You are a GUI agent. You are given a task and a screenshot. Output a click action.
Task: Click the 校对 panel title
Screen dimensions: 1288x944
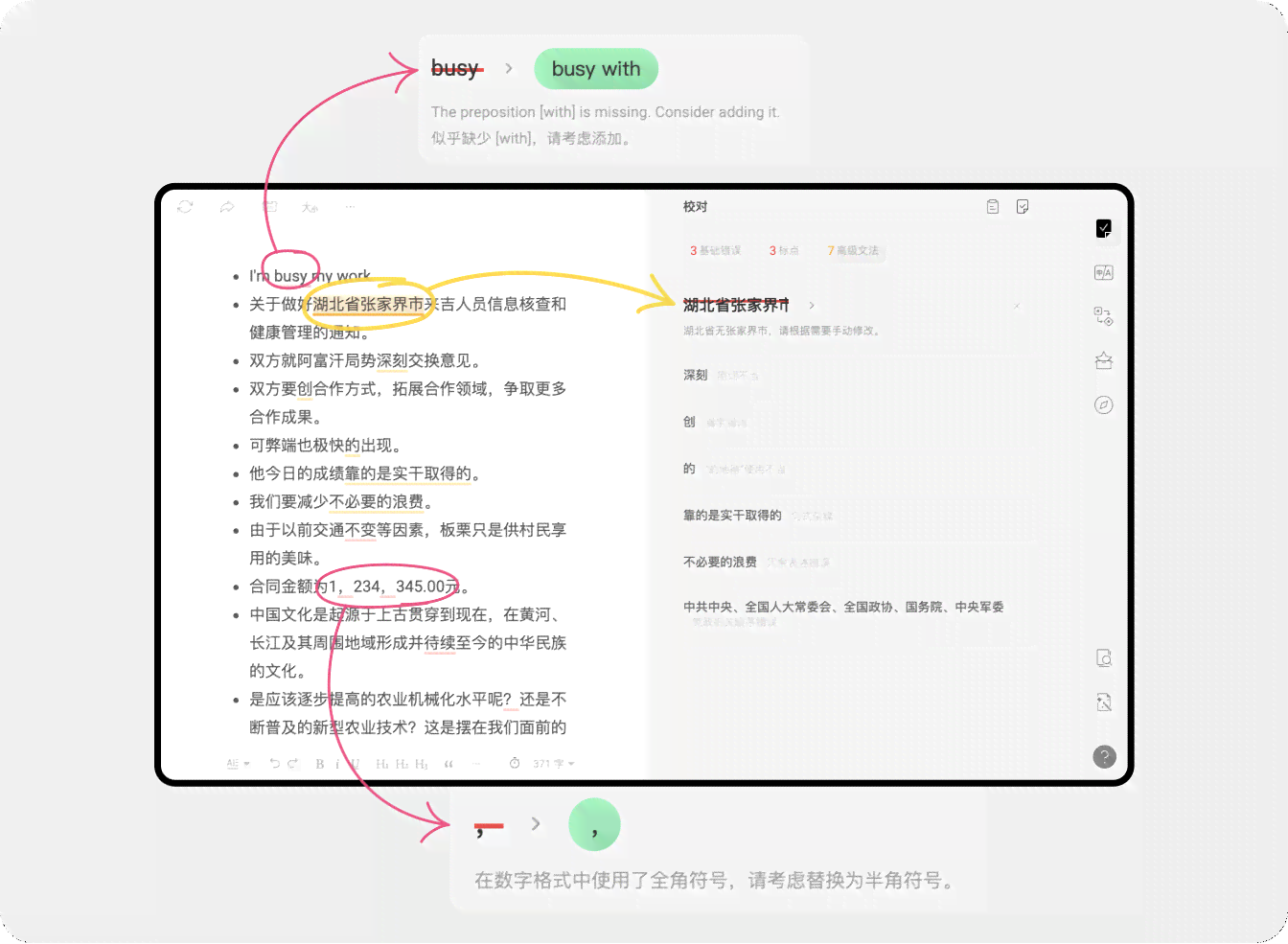(x=695, y=207)
